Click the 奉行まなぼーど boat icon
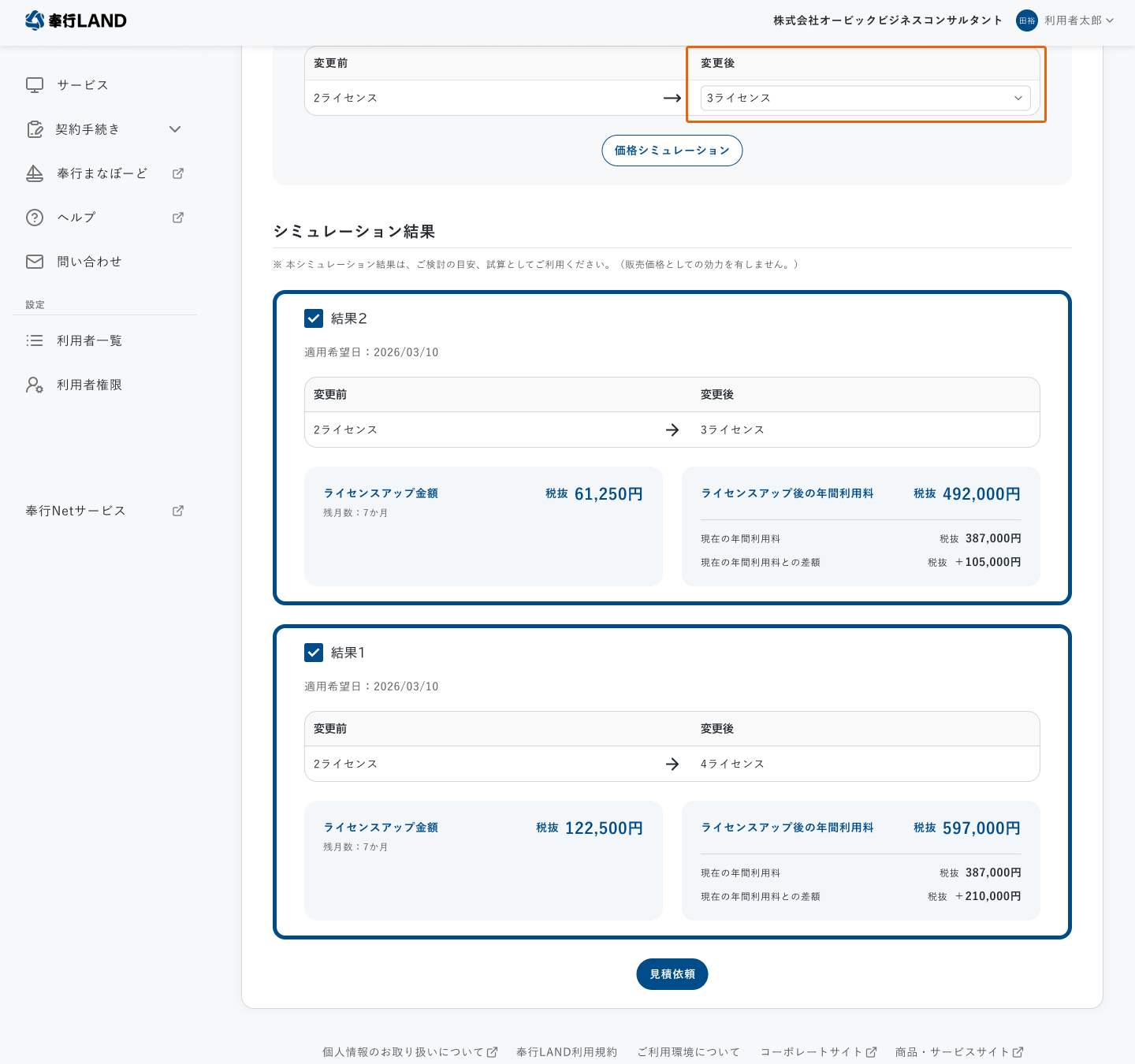Screen dimensions: 1135x1064 click(x=35, y=173)
